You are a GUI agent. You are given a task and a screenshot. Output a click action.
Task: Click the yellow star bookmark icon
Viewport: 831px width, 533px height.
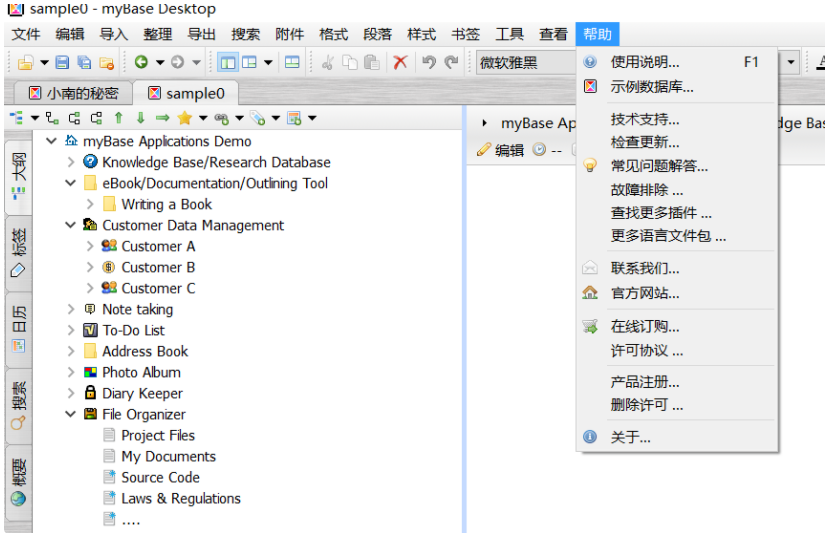[184, 118]
